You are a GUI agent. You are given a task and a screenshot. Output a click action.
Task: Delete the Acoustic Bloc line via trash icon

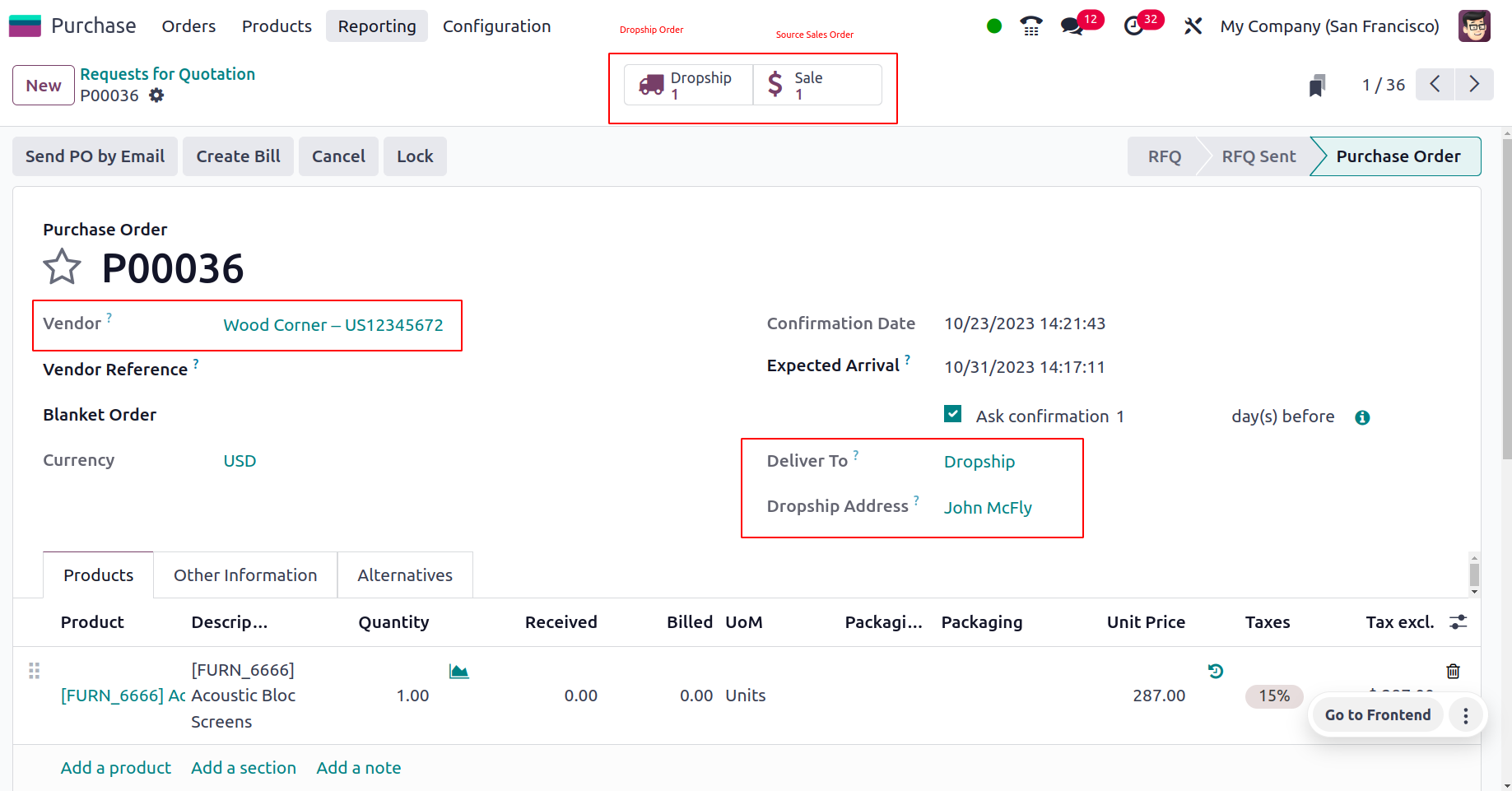tap(1453, 671)
